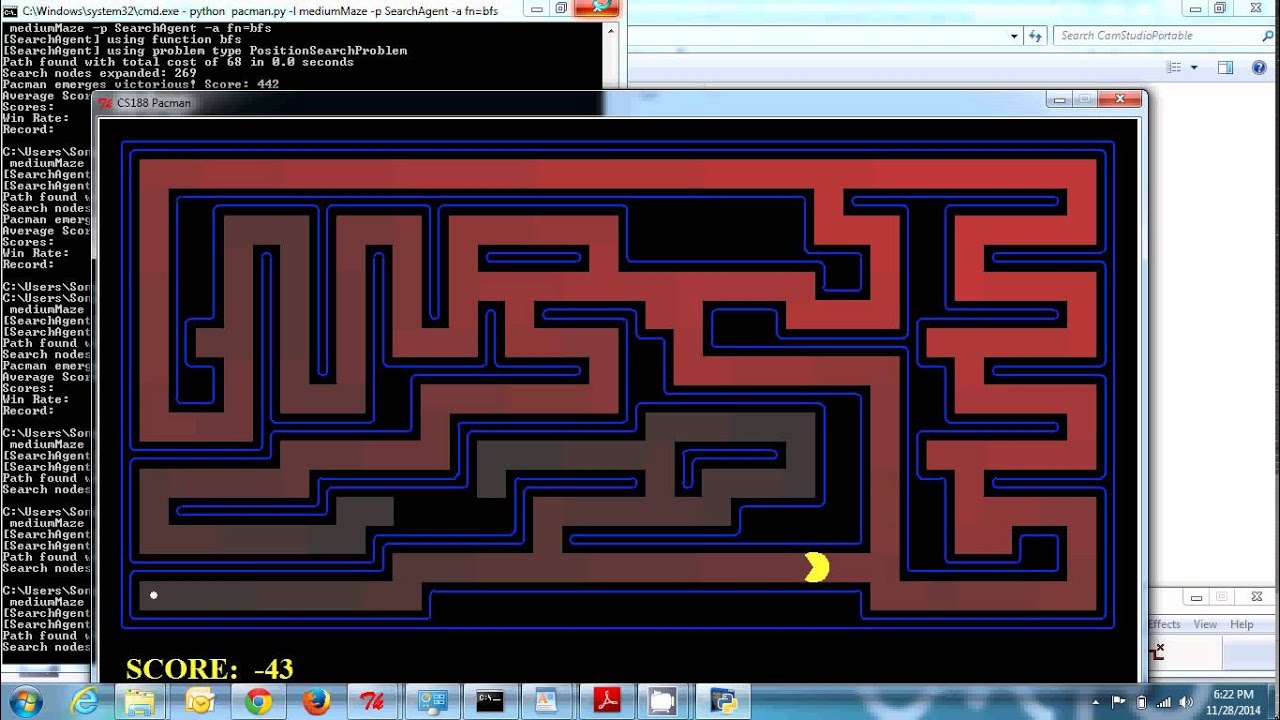Image resolution: width=1280 pixels, height=720 pixels.
Task: Toggle the preview pane in Explorer window
Action: click(x=1225, y=67)
